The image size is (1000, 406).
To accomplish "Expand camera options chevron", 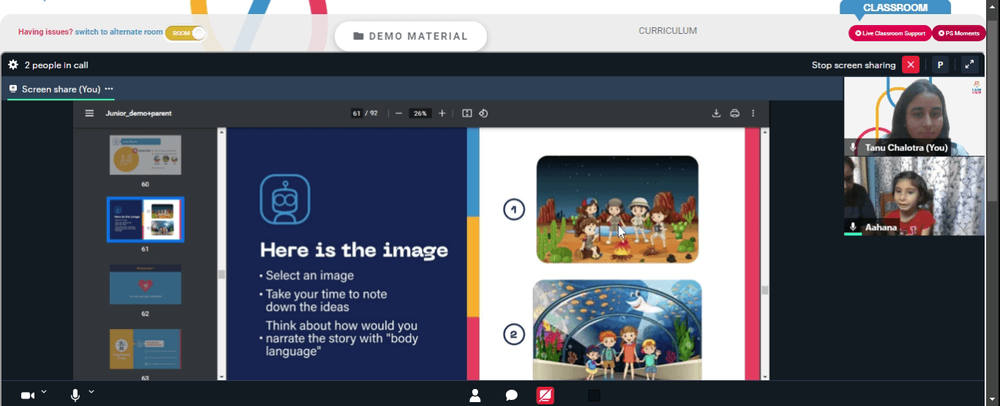I will point(44,391).
